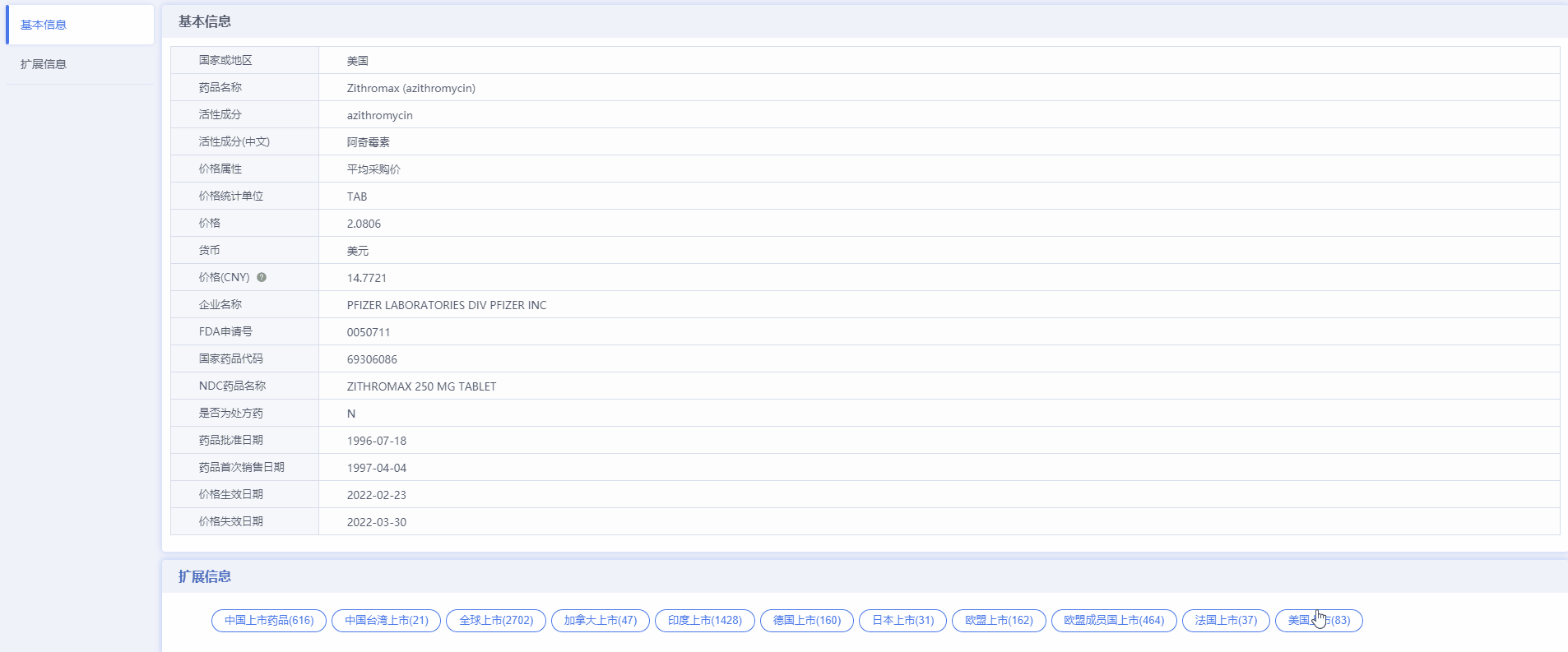Open 欧盟成员国上市(464) tag
1568x652 pixels.
[x=1114, y=621]
